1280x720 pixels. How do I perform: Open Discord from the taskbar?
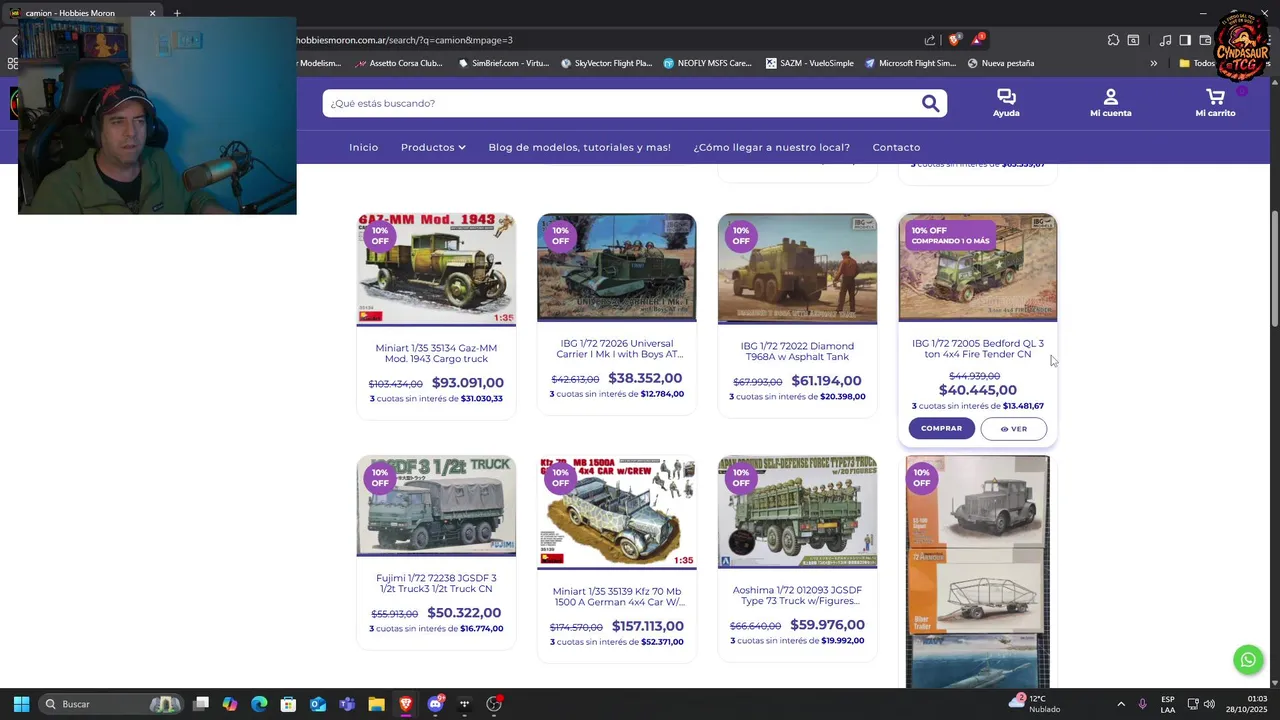click(435, 704)
